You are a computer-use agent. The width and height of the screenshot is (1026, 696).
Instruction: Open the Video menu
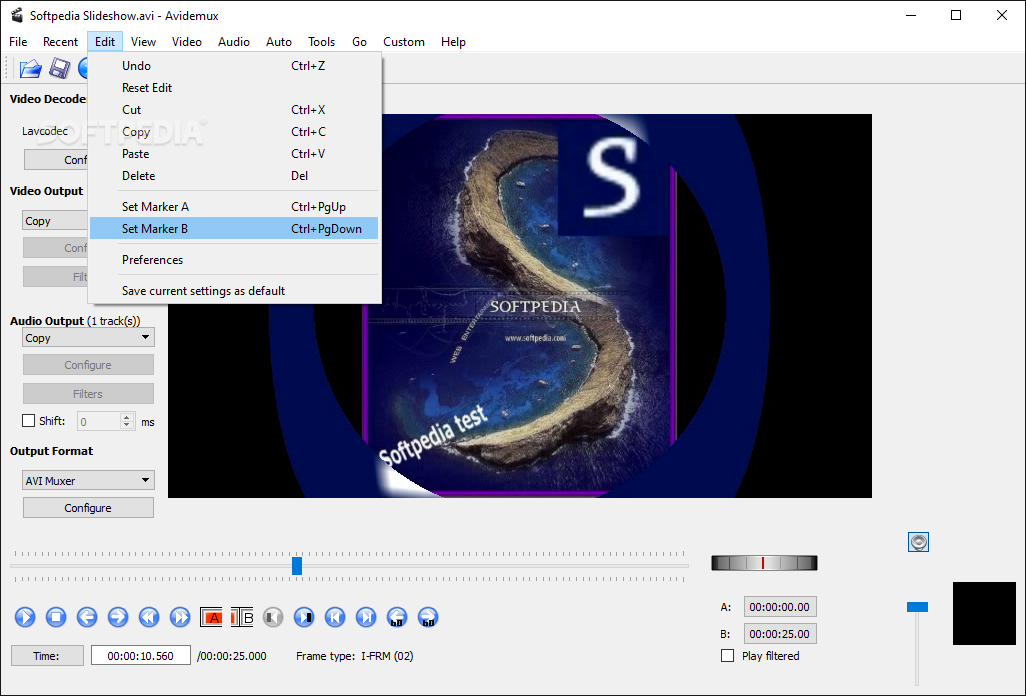click(x=186, y=42)
